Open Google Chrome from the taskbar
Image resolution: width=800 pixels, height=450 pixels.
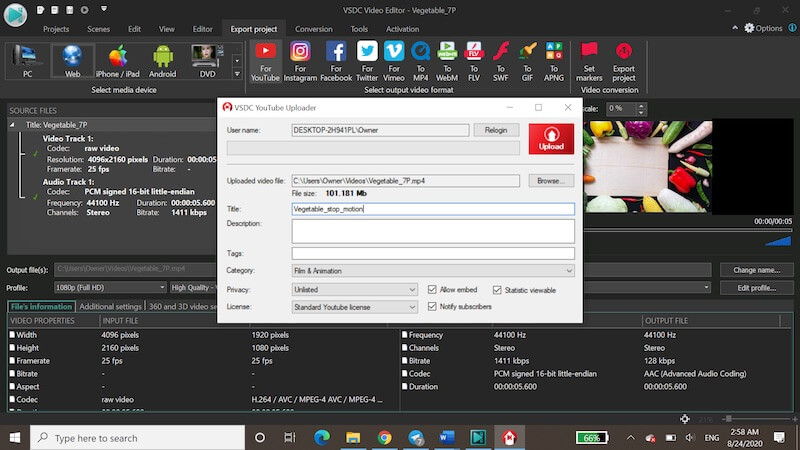(384, 437)
